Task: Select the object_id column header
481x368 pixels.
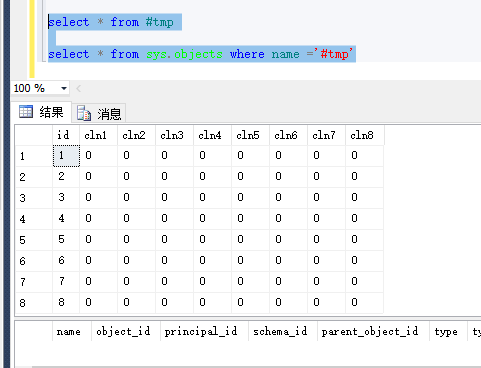Action: coord(126,331)
